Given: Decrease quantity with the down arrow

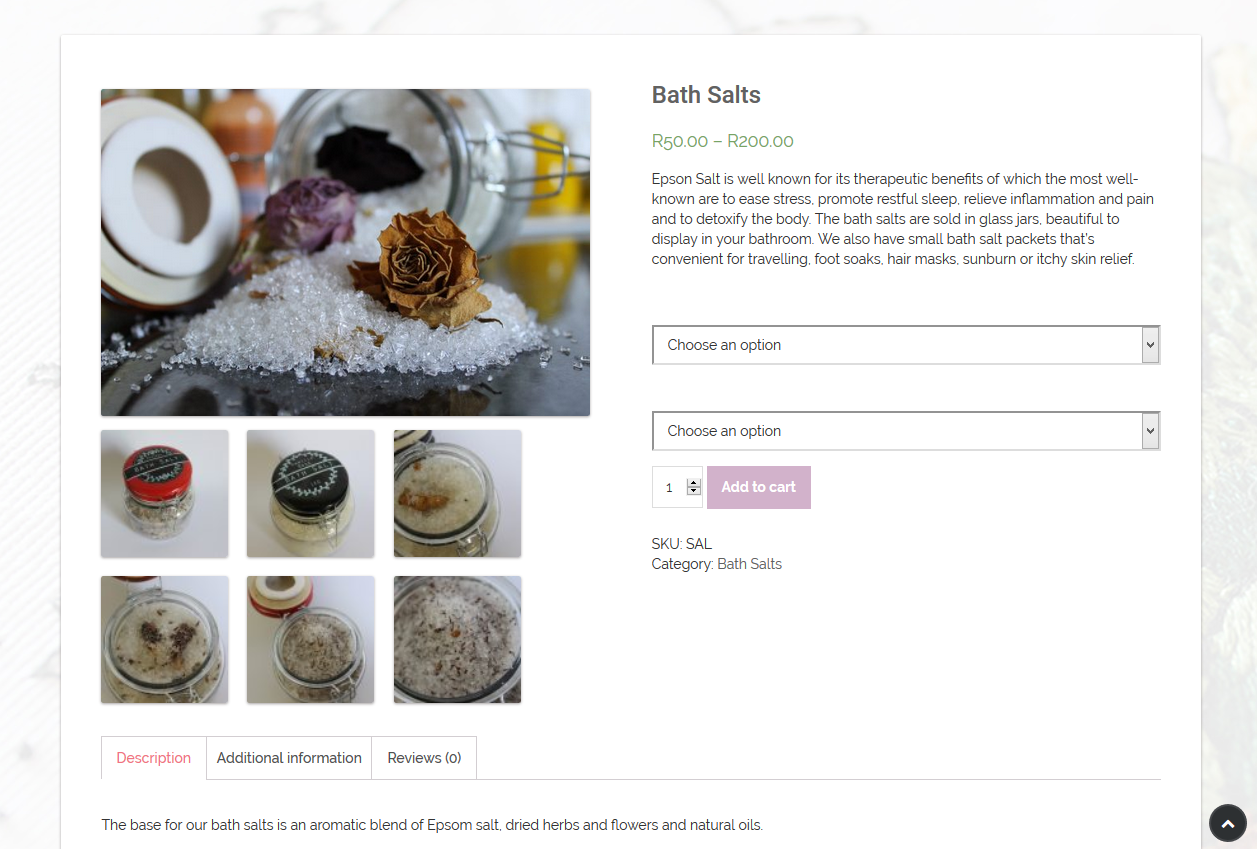Looking at the screenshot, I should click(694, 491).
